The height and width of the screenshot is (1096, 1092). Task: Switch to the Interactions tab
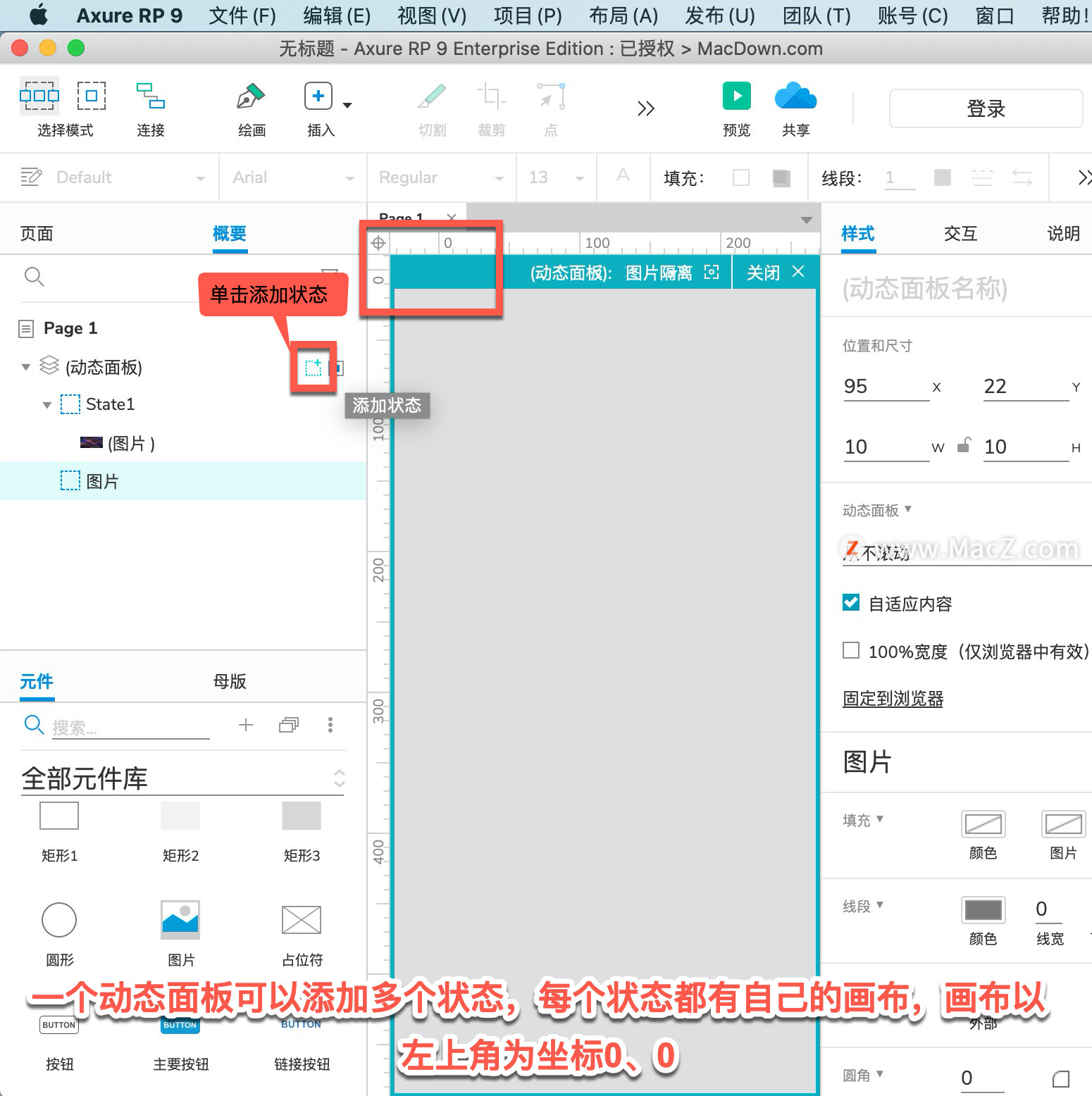coord(960,234)
